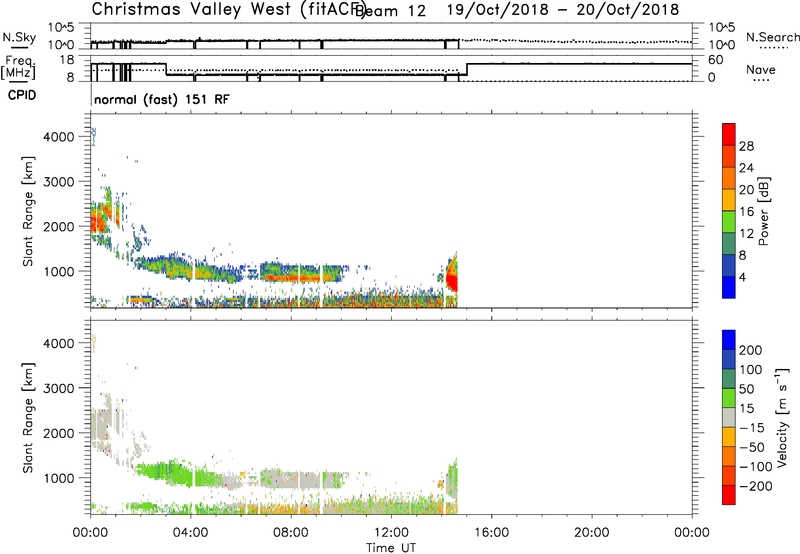Screen dimensions: 800x554
Task: Click the '200' value on Velocity colorbar
Action: (x=751, y=350)
